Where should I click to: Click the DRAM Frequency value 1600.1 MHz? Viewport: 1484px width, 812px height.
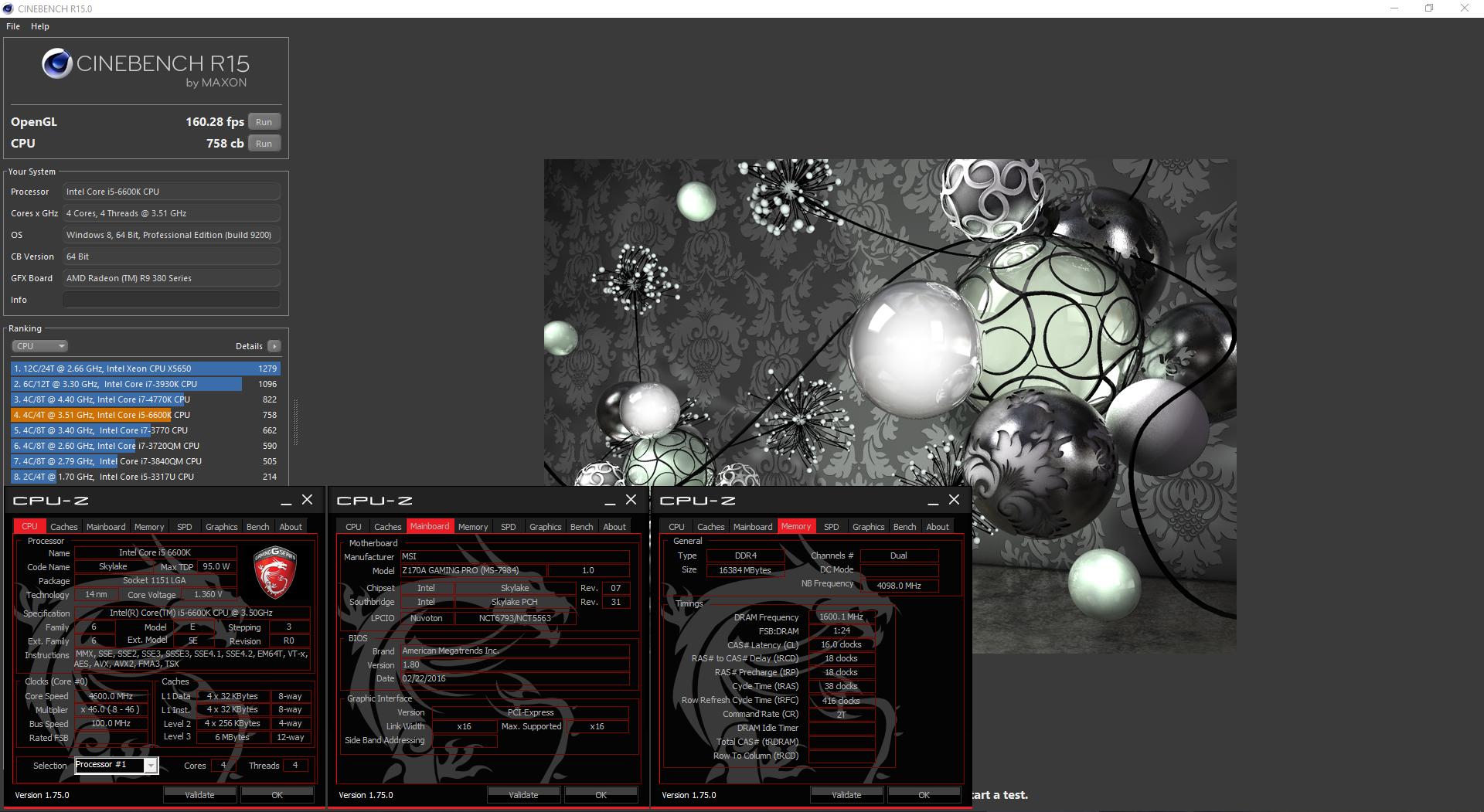click(841, 617)
